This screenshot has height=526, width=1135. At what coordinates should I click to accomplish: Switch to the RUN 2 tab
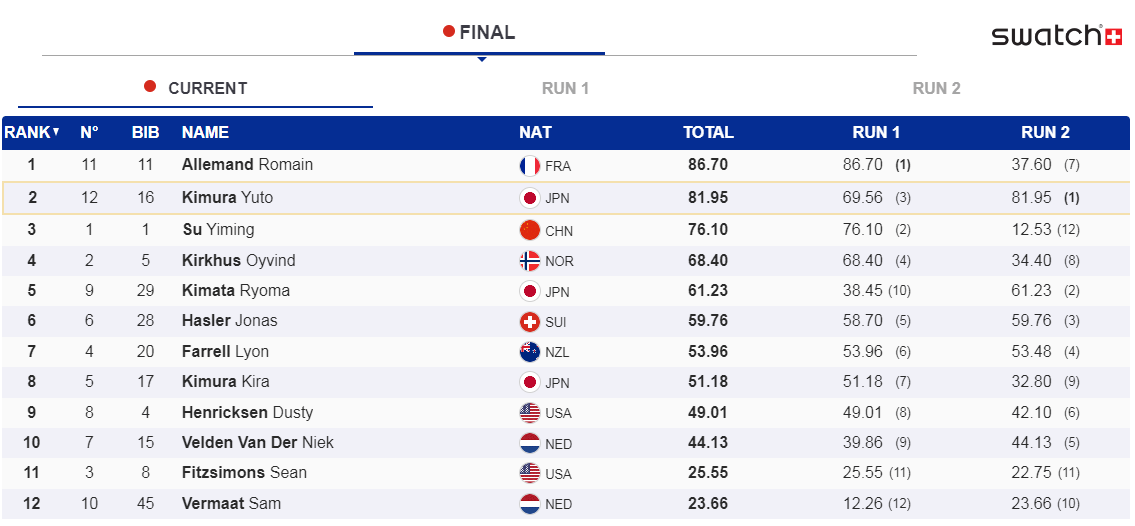pos(936,88)
